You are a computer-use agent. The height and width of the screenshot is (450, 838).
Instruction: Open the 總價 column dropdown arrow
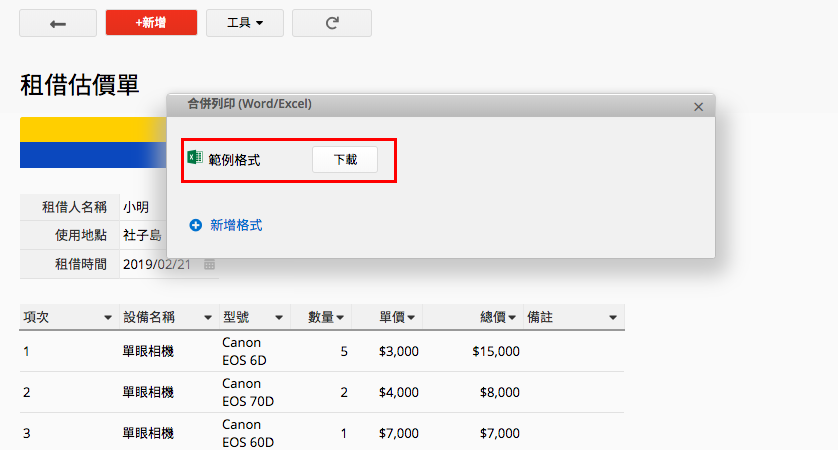tap(512, 317)
